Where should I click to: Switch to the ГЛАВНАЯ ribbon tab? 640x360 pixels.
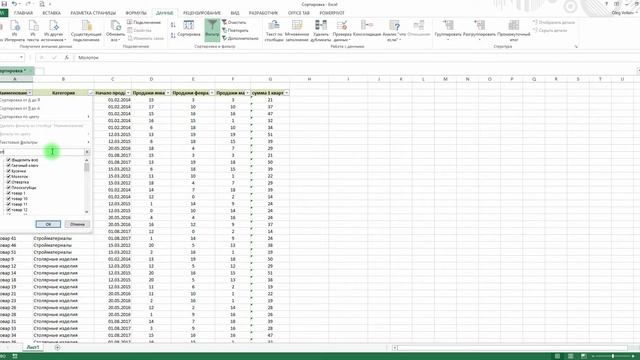click(x=23, y=13)
